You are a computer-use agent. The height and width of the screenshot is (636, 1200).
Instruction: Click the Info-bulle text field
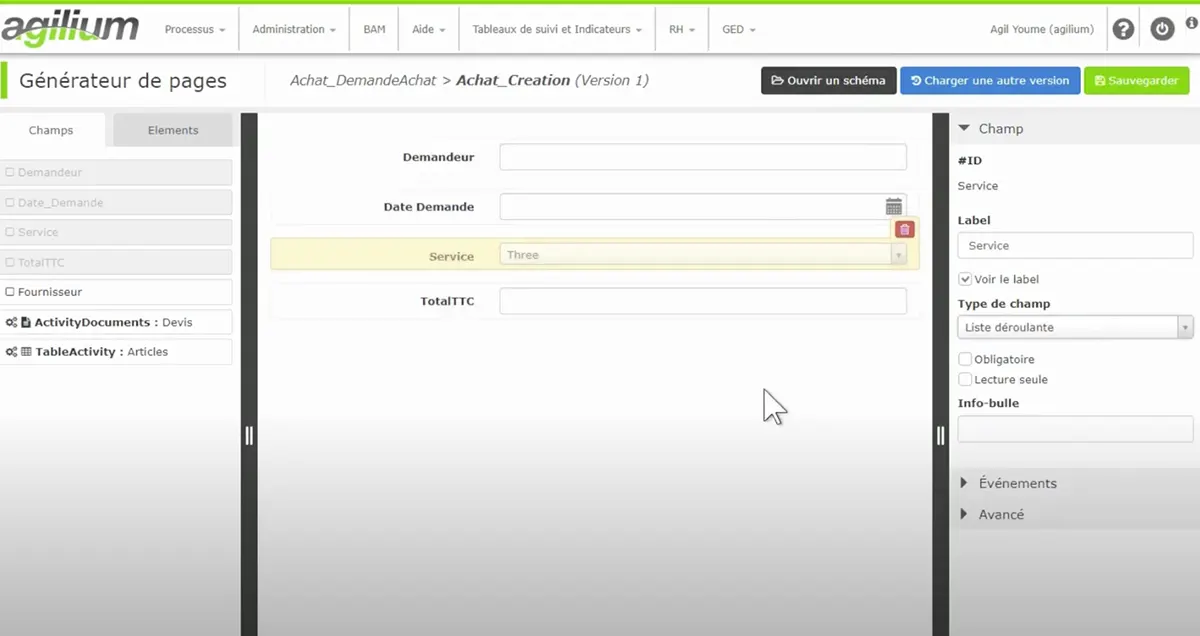click(x=1075, y=429)
